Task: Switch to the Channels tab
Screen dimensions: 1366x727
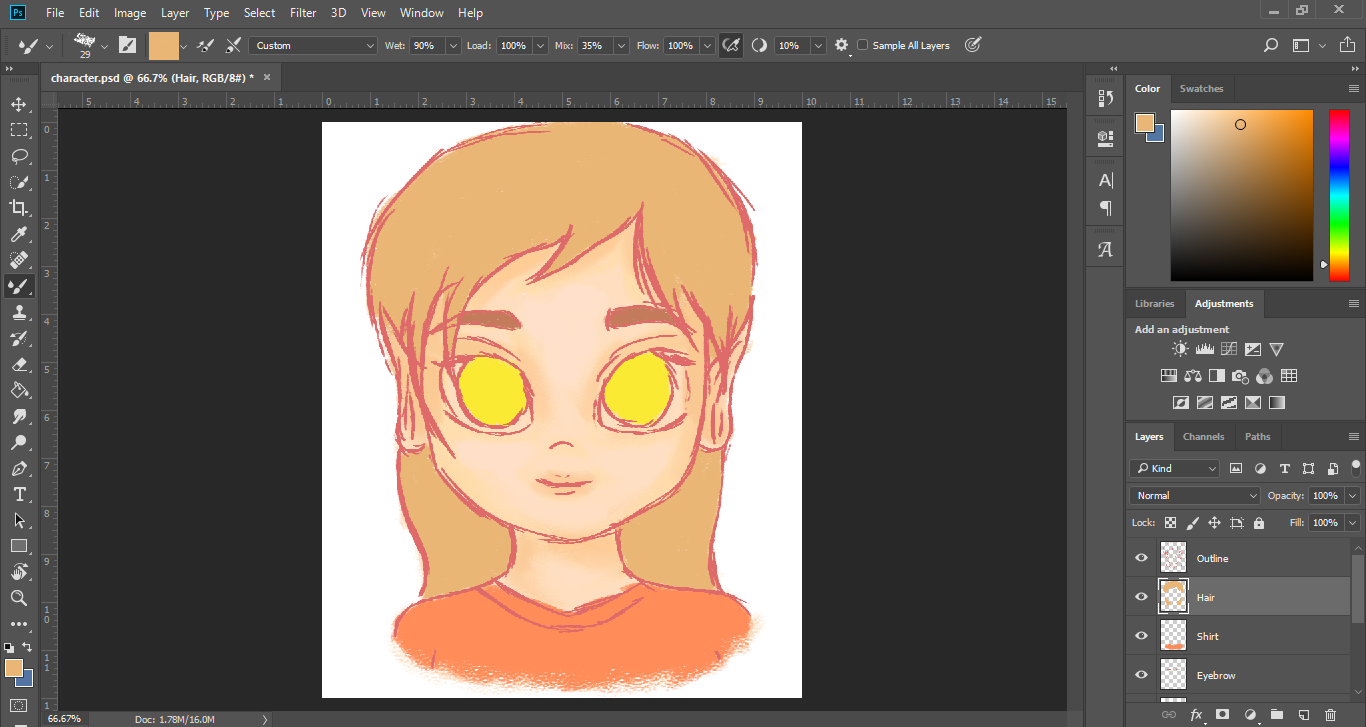Action: 1203,436
